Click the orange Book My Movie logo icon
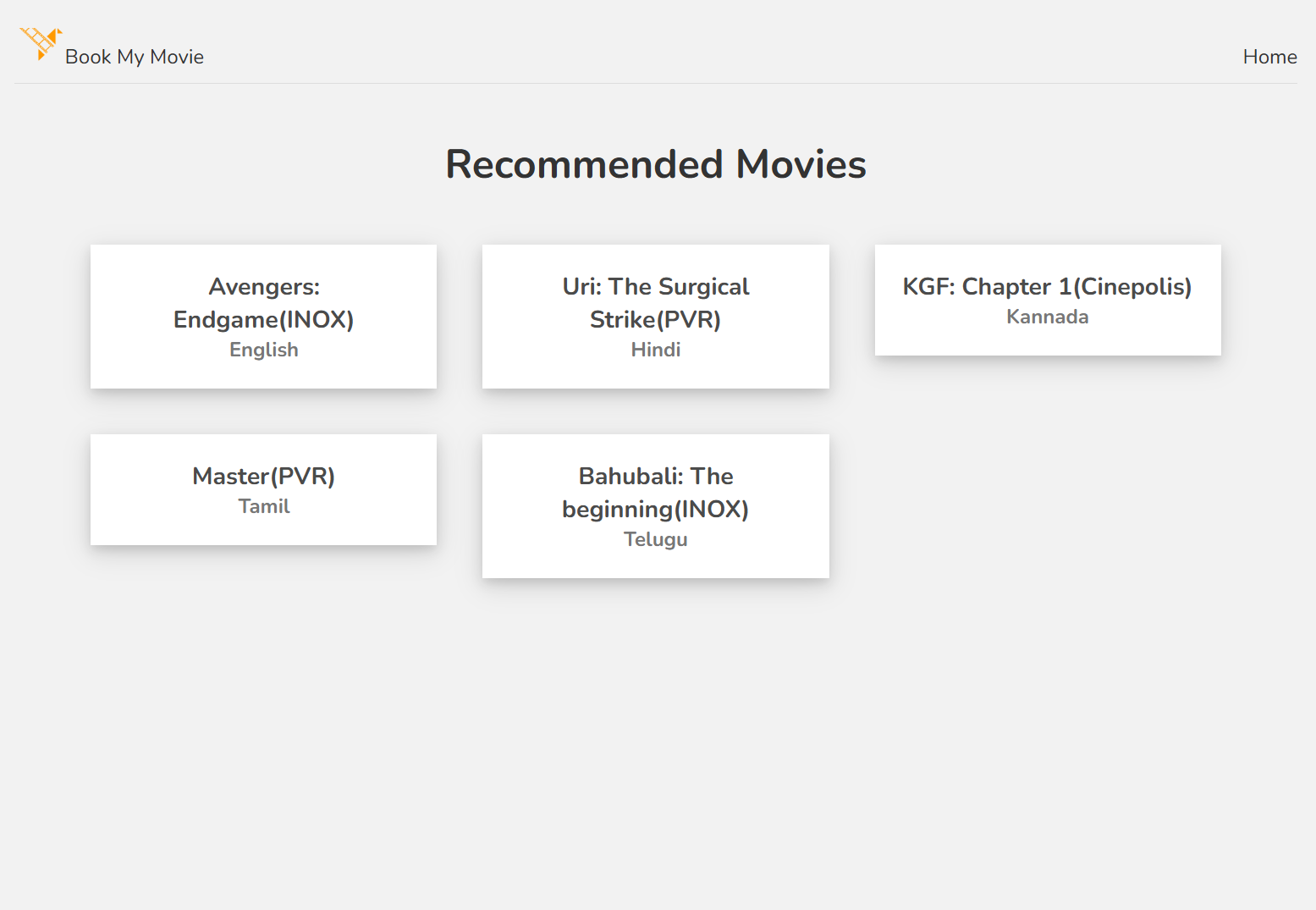Screen dimensions: 1316x910 41,44
